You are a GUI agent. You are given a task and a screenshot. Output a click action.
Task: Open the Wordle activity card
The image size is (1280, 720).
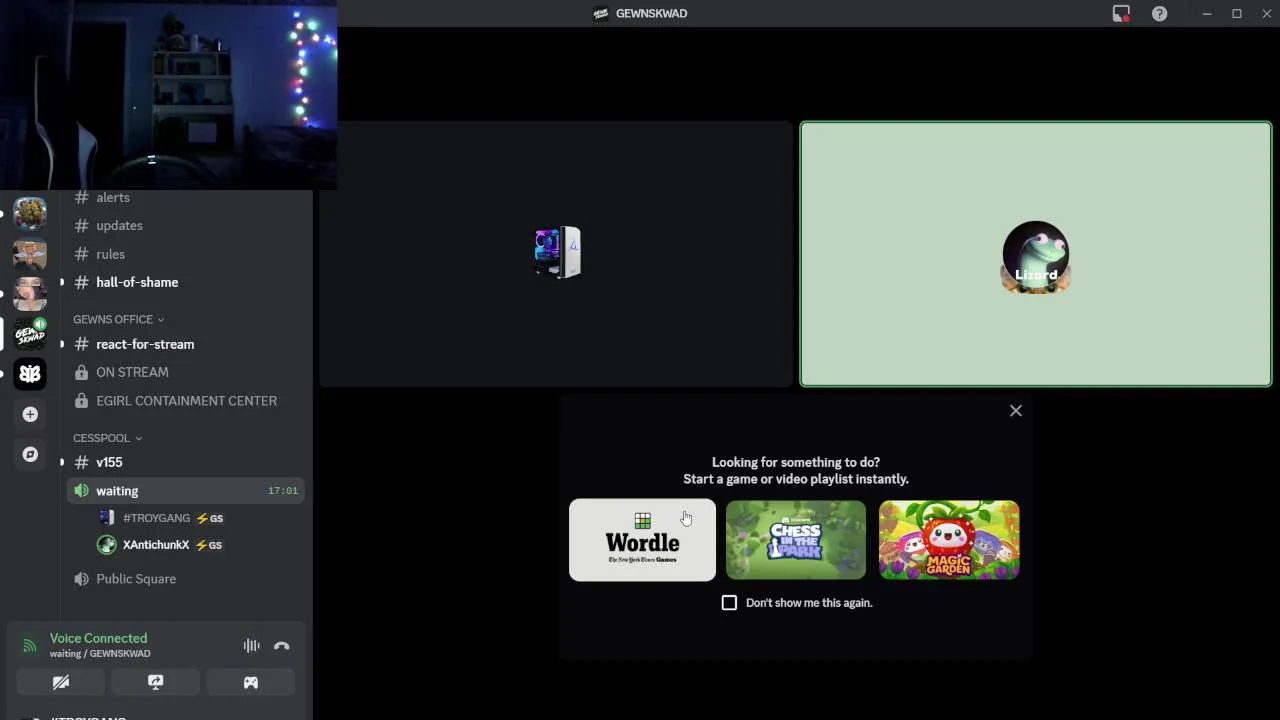(642, 540)
